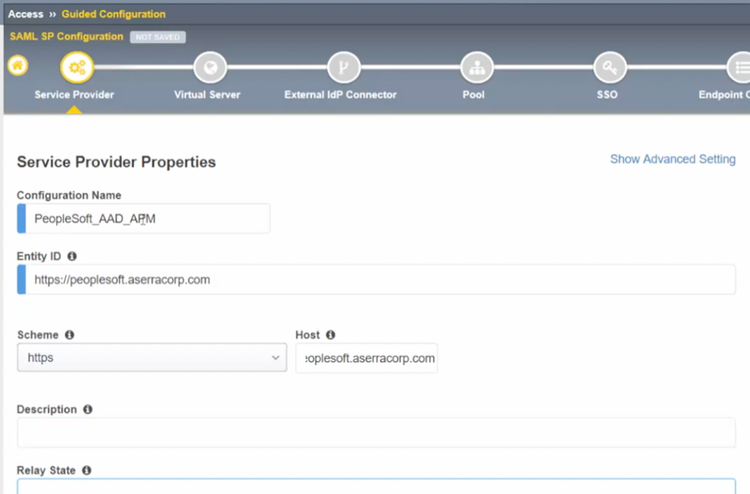This screenshot has width=750, height=494.
Task: Click the Virtual Server step label
Action: pyautogui.click(x=207, y=95)
